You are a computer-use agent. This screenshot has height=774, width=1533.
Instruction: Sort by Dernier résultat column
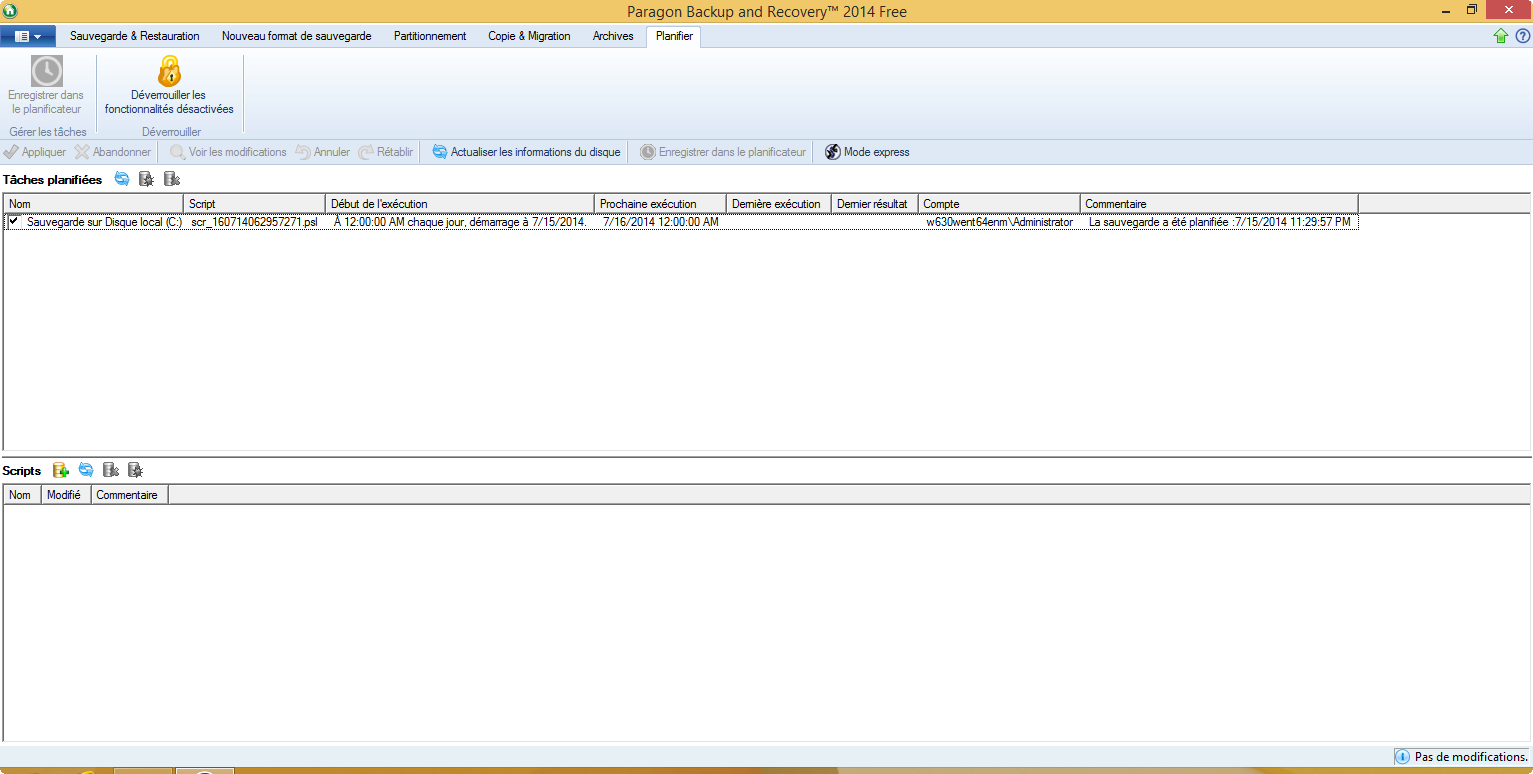point(875,203)
